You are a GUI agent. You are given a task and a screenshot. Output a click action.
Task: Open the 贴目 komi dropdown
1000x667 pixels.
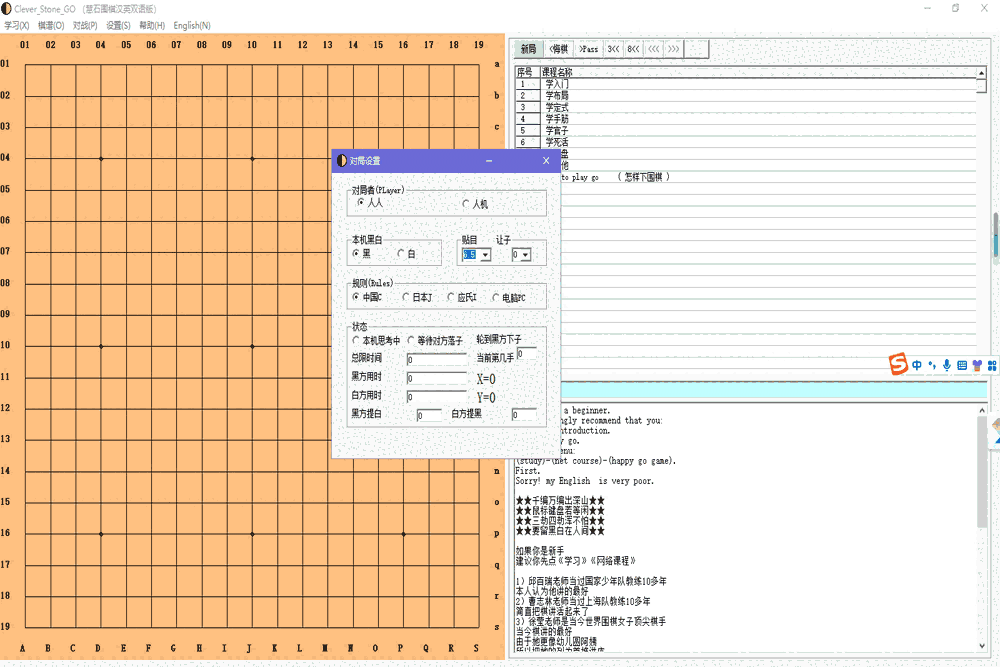(486, 255)
